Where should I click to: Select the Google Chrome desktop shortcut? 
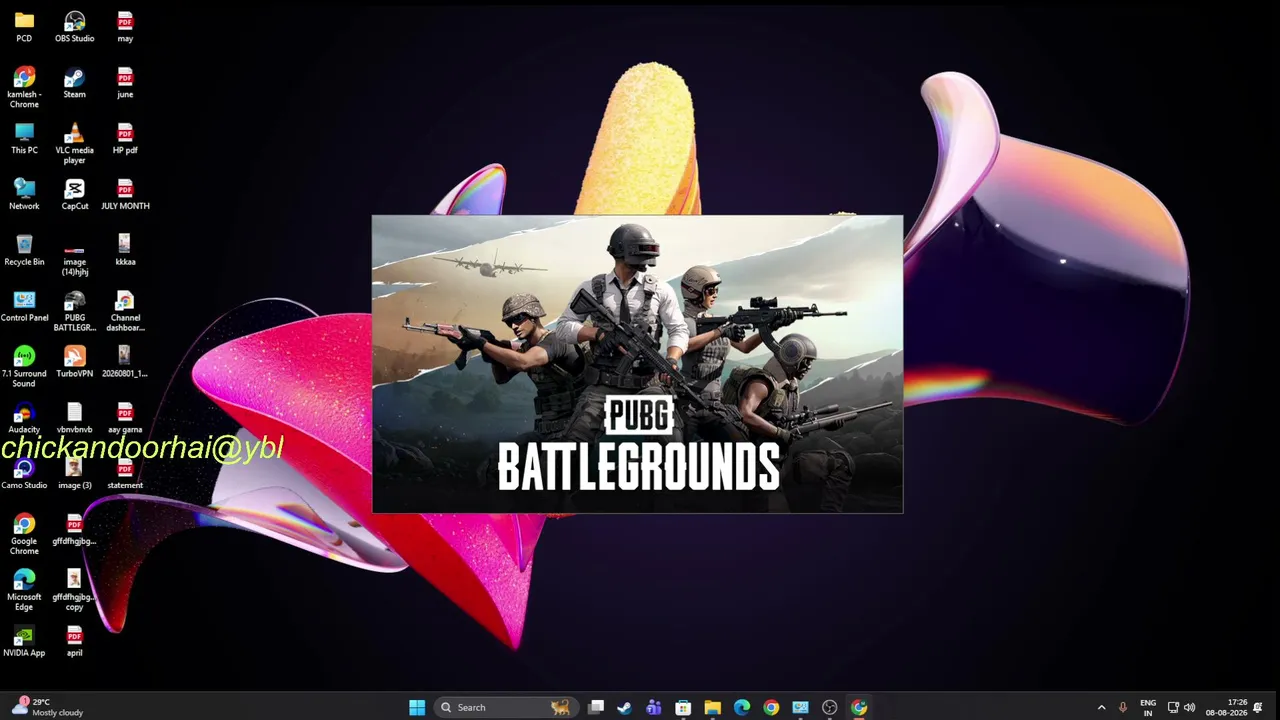pos(24,535)
